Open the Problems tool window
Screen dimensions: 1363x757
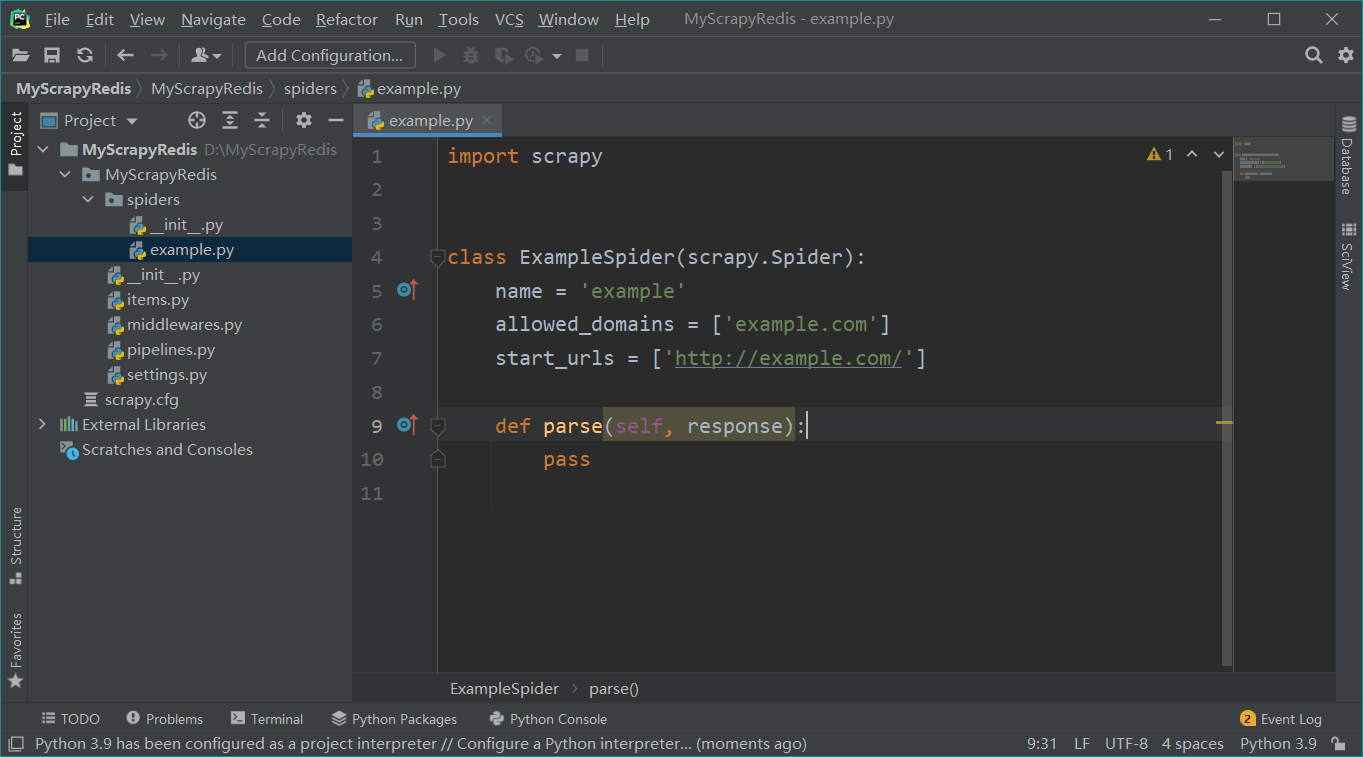coord(164,719)
